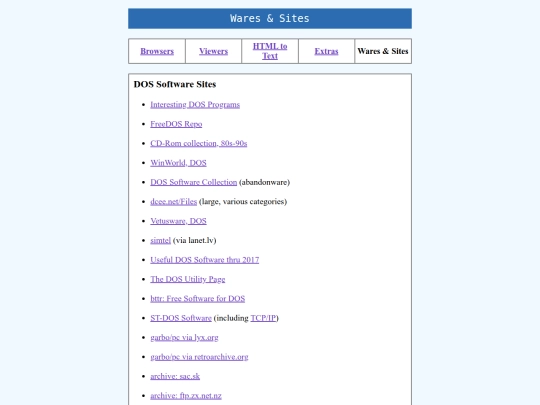The width and height of the screenshot is (540, 405).
Task: Click the TCP/IP link
Action: tap(263, 318)
